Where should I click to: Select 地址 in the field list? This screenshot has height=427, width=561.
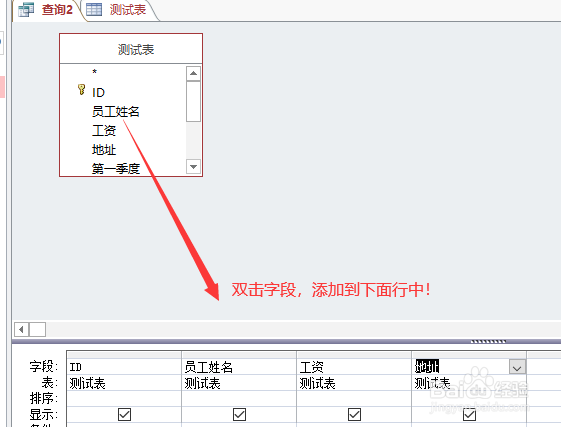(104, 150)
